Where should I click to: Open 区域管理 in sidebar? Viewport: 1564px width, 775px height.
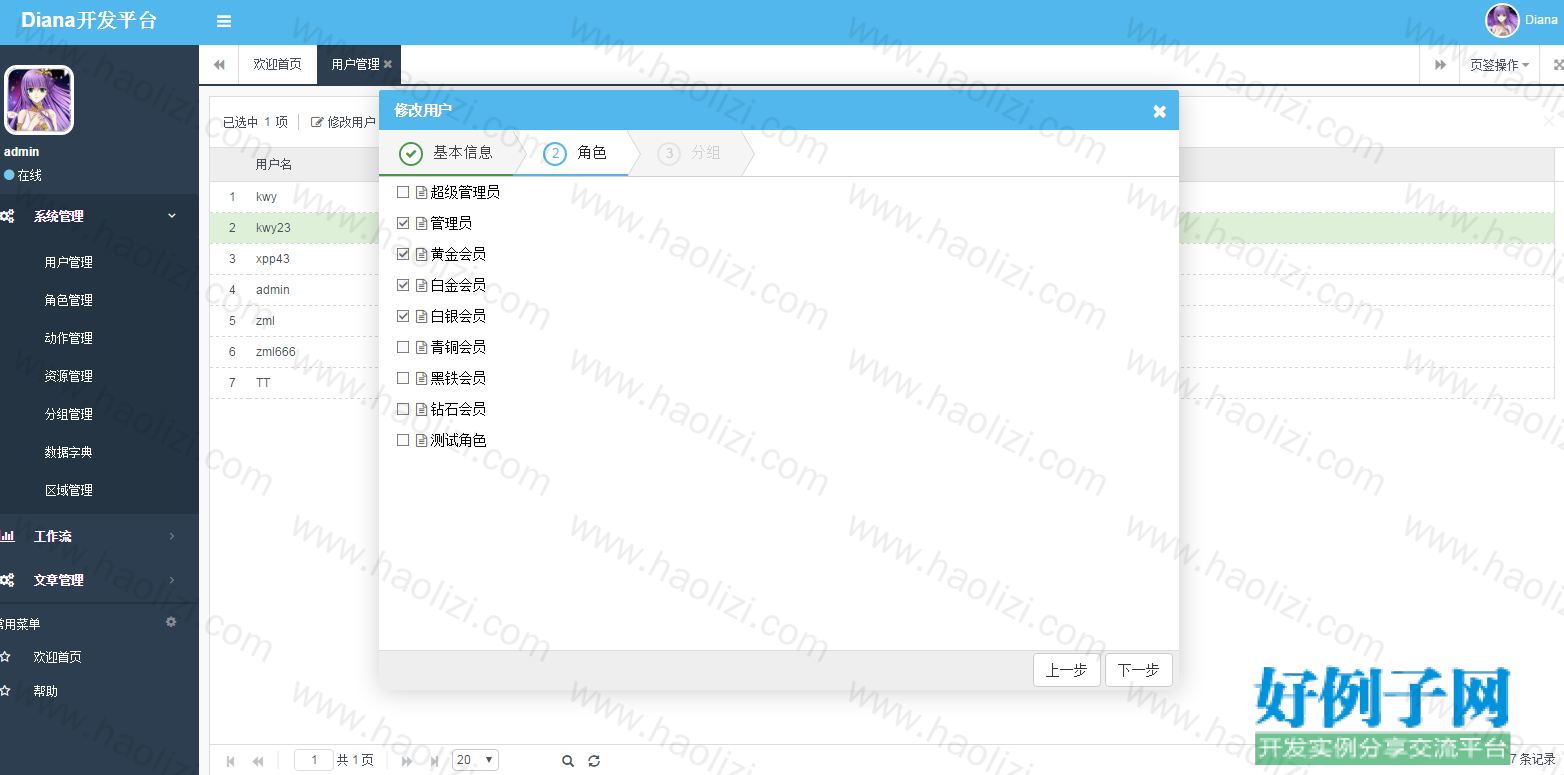(69, 490)
